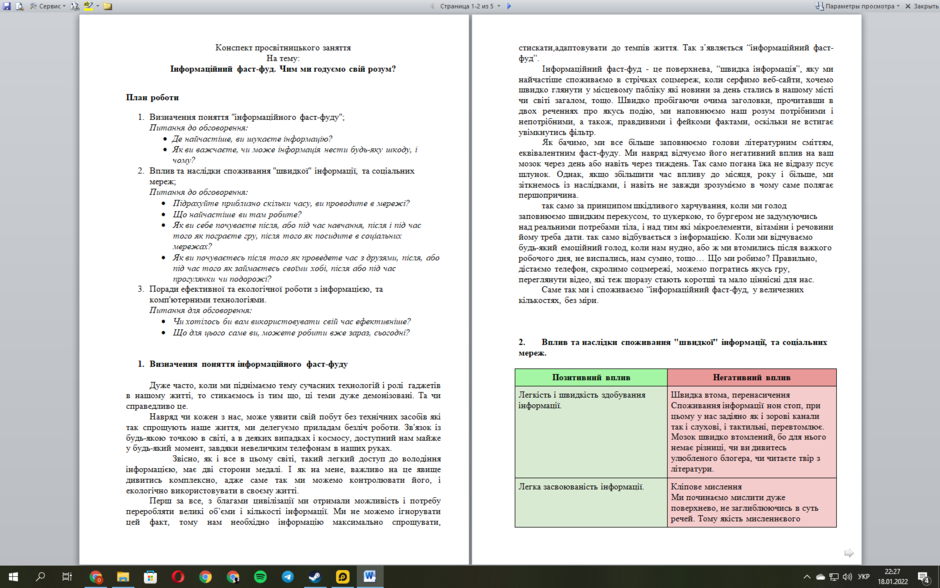Open Steam from taskbar
Image resolution: width=940 pixels, height=588 pixels.
315,577
